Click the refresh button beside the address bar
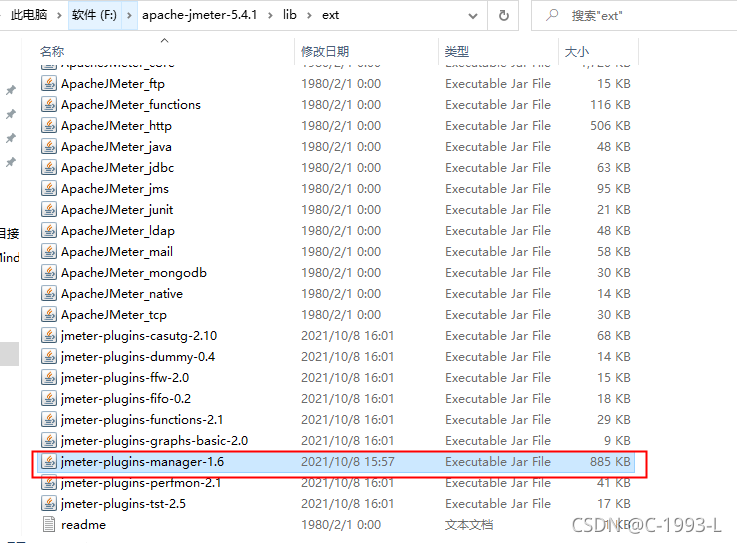This screenshot has width=737, height=543. point(503,16)
